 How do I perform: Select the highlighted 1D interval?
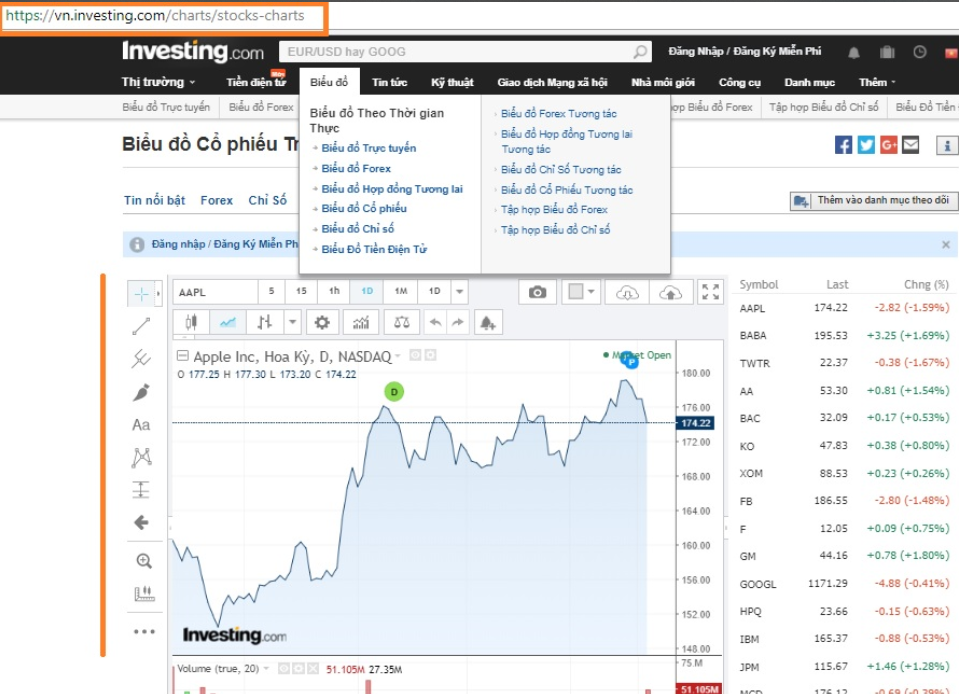tap(367, 292)
